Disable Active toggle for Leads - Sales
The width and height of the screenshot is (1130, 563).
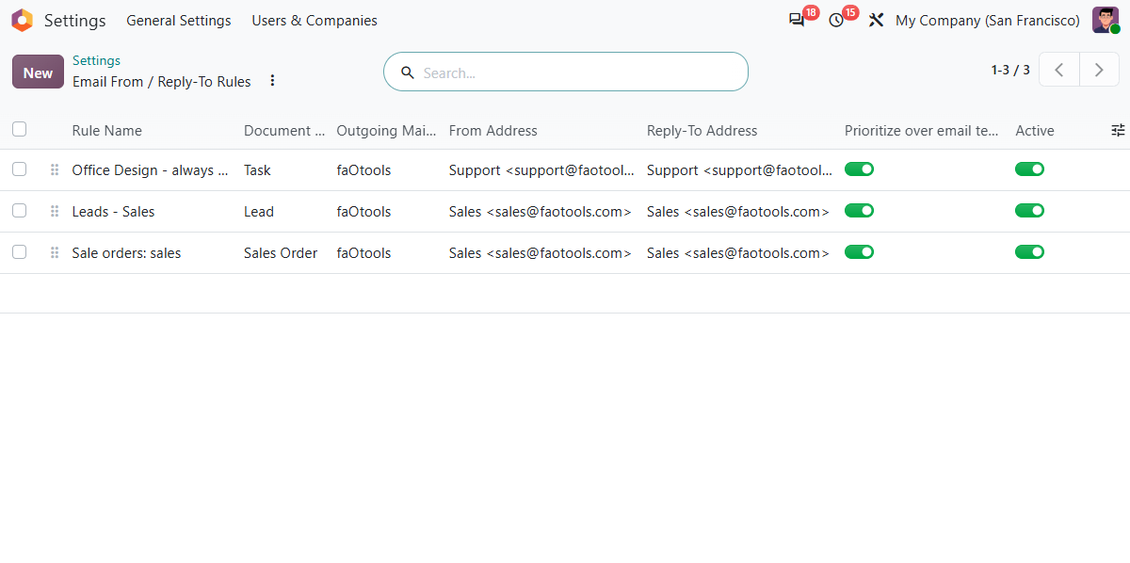pyautogui.click(x=1029, y=210)
